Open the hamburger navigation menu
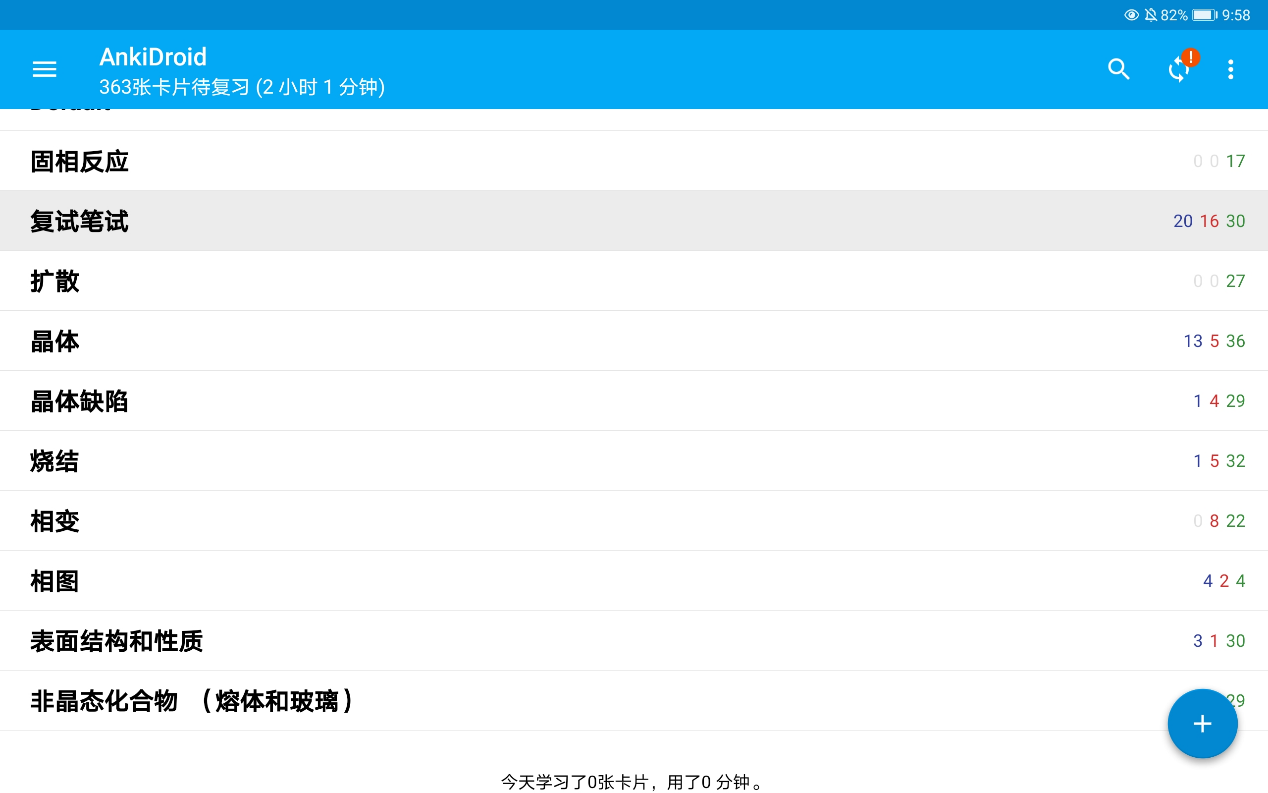This screenshot has height=793, width=1268. (44, 69)
